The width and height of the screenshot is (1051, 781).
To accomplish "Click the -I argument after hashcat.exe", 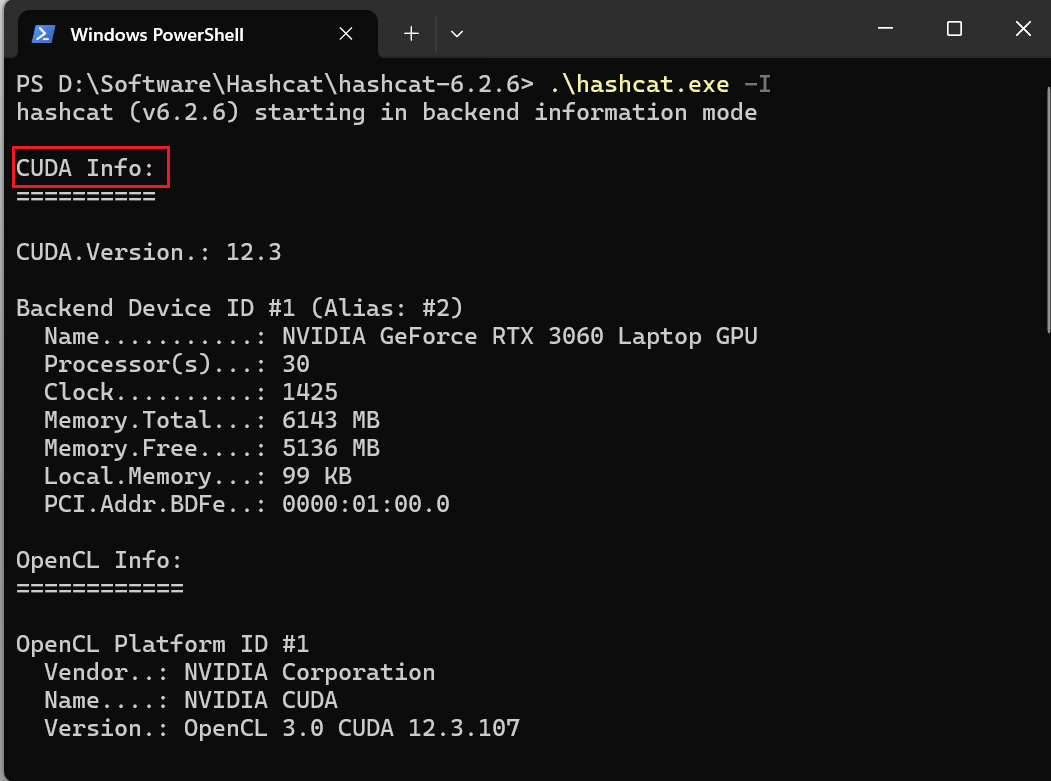I will 757,84.
